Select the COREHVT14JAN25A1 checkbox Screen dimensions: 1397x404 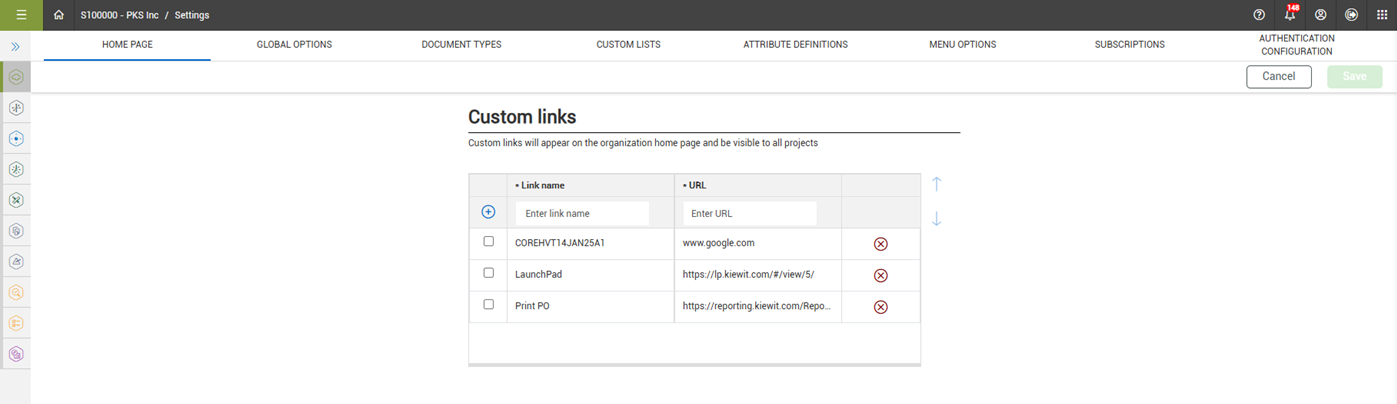[488, 241]
